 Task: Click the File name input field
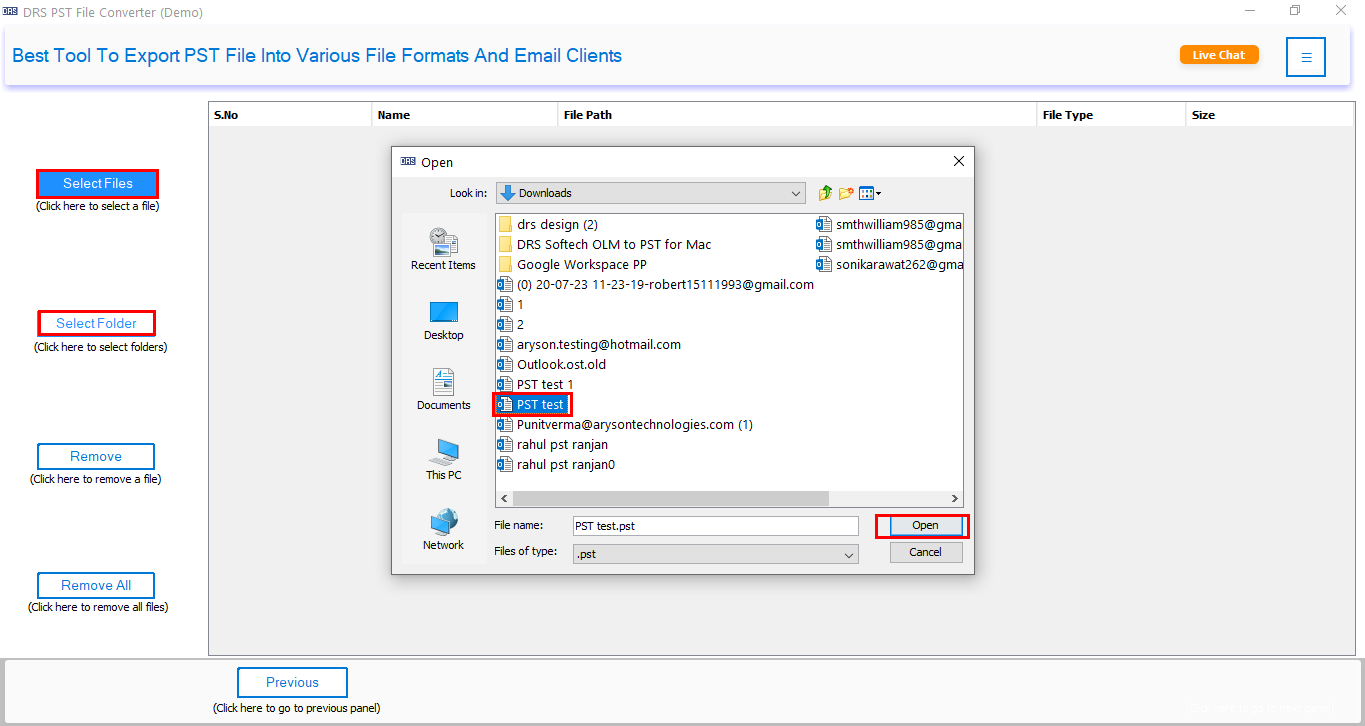point(715,526)
